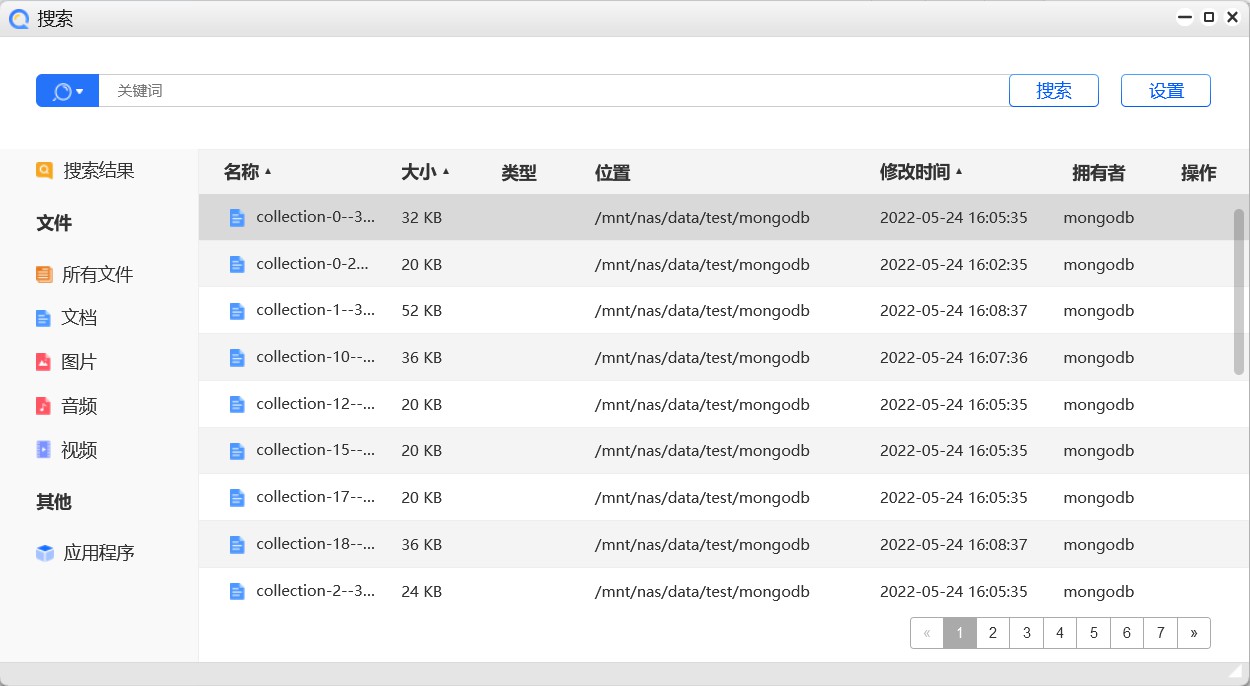Expand the 其他 section in sidebar

[53, 502]
